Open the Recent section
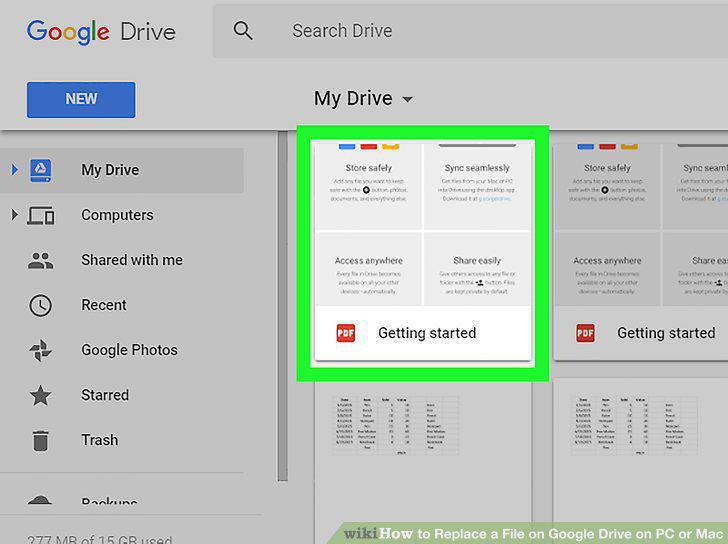Screen dimensions: 728x544 pos(104,305)
